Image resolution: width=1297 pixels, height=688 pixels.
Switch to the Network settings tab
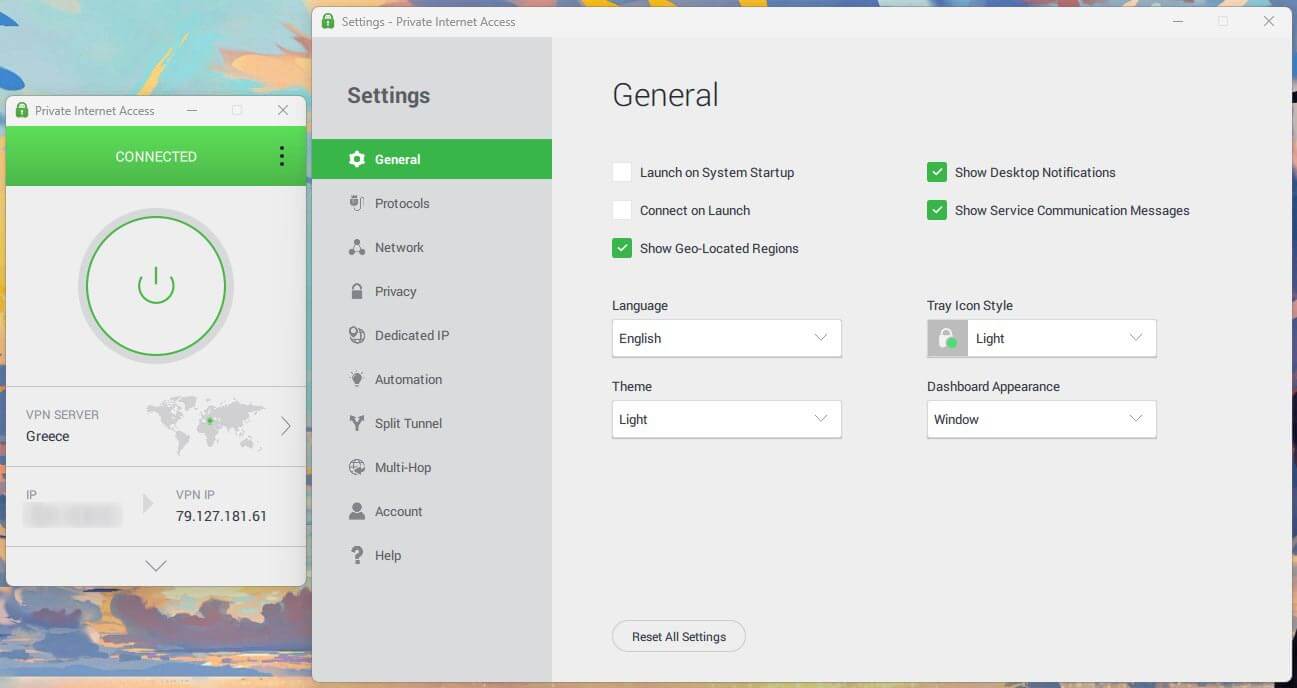point(432,247)
